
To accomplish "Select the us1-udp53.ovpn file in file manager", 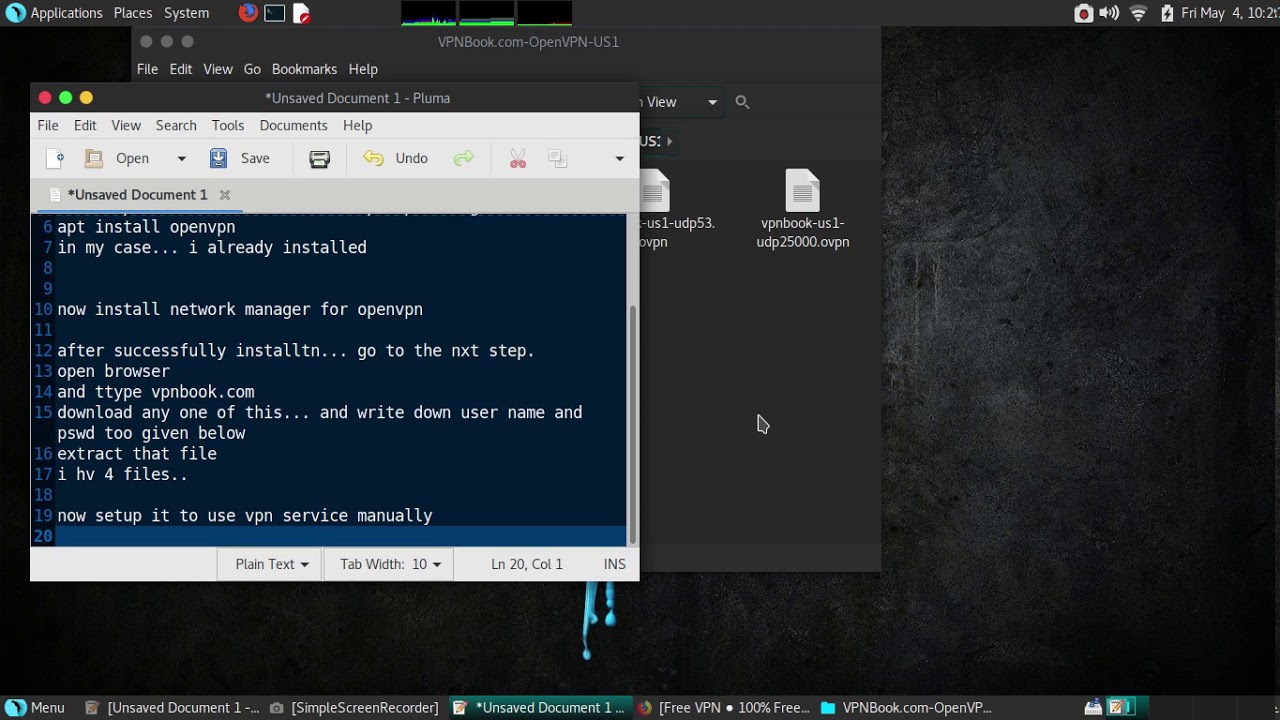I will [x=677, y=210].
